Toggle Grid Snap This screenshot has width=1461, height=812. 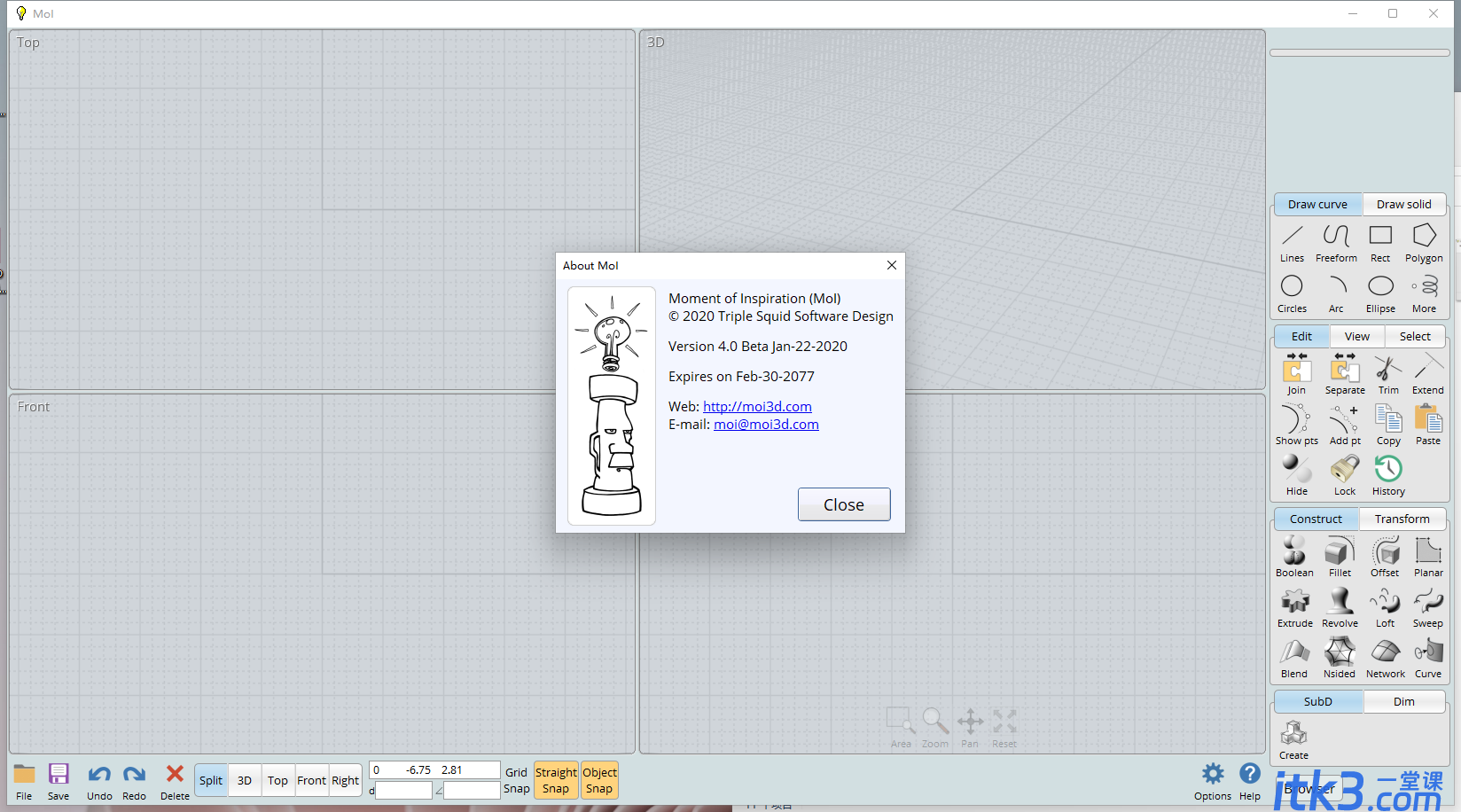click(516, 780)
